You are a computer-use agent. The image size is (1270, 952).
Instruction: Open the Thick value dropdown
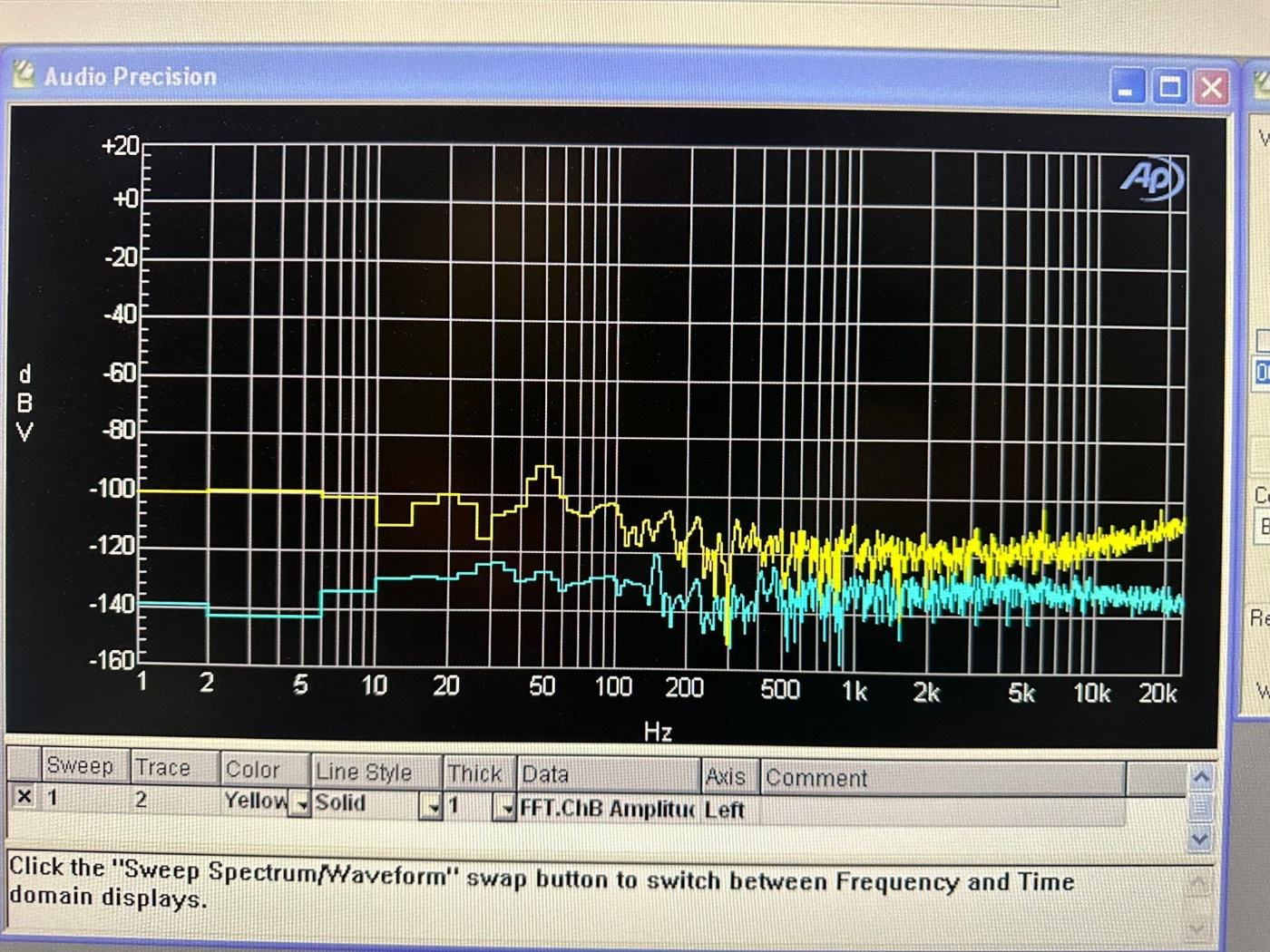pyautogui.click(x=503, y=807)
